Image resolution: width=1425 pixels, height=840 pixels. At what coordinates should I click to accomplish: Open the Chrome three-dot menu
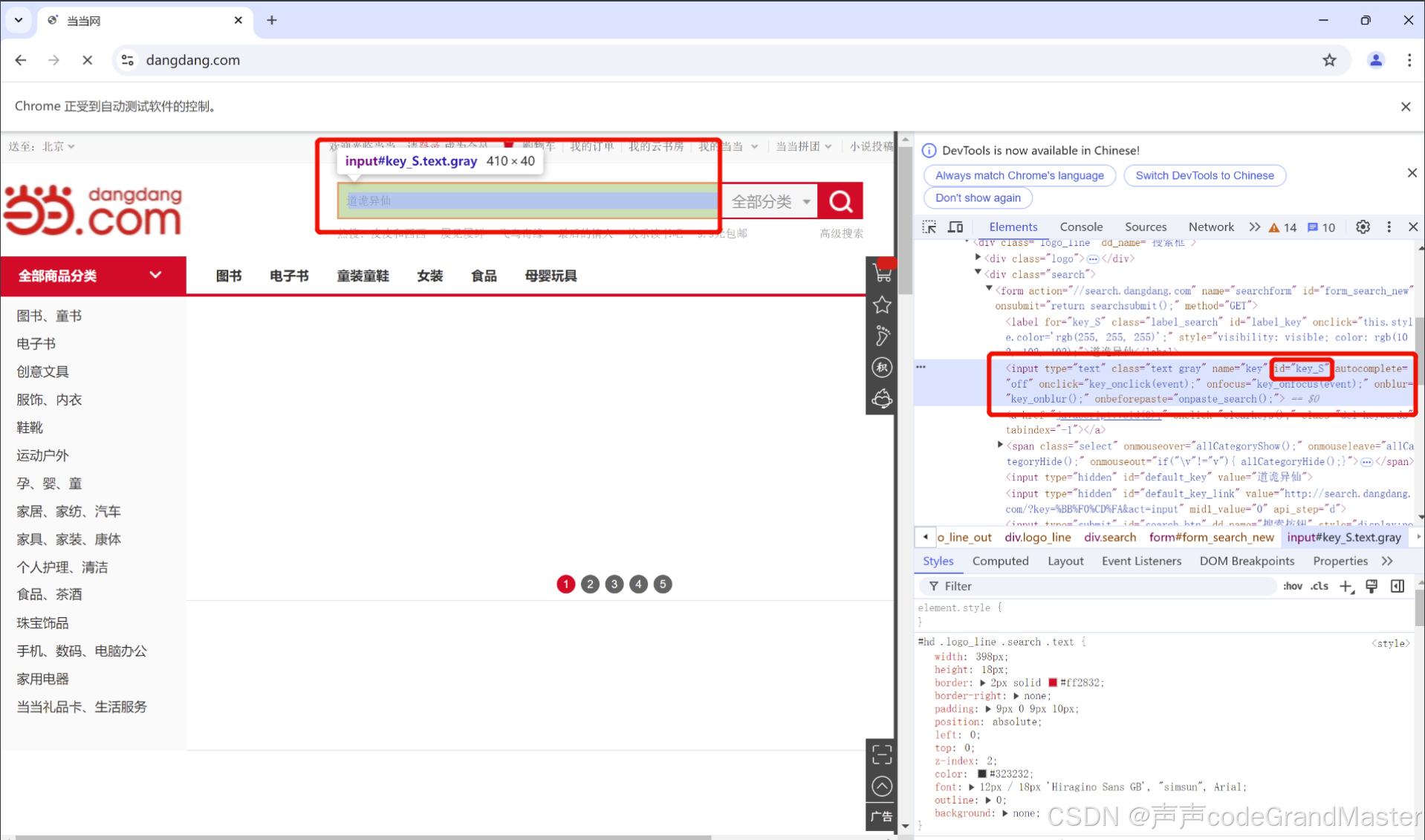click(x=1409, y=60)
